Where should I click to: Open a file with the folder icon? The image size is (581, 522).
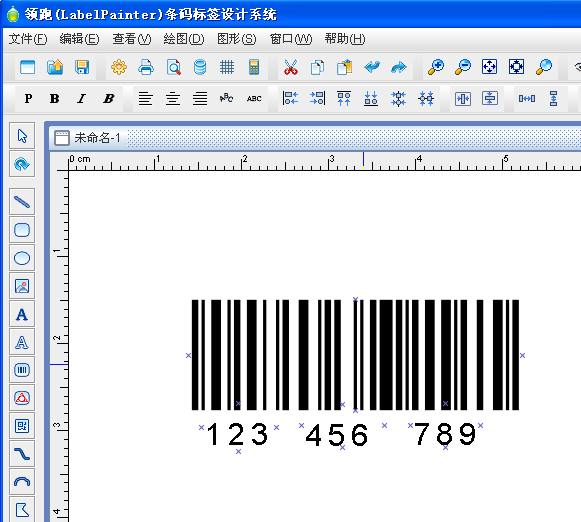tap(55, 67)
